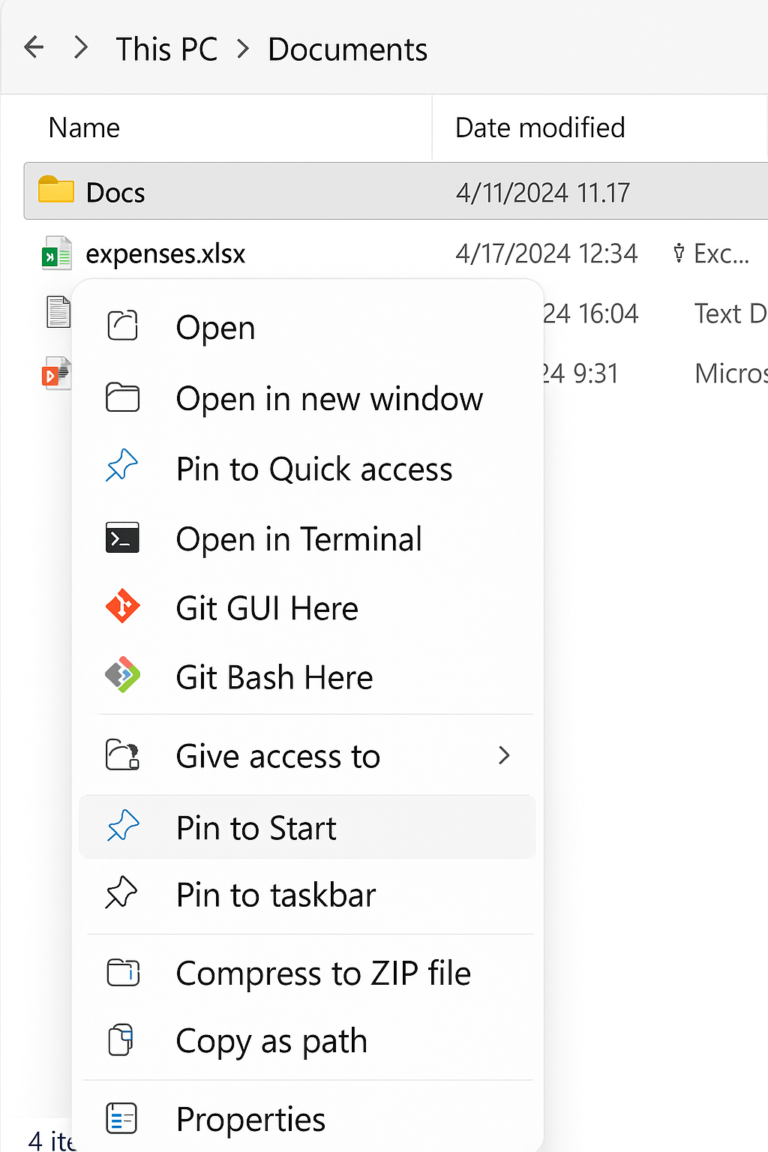Select the Excel icon for expenses.xlsx

[x=56, y=253]
